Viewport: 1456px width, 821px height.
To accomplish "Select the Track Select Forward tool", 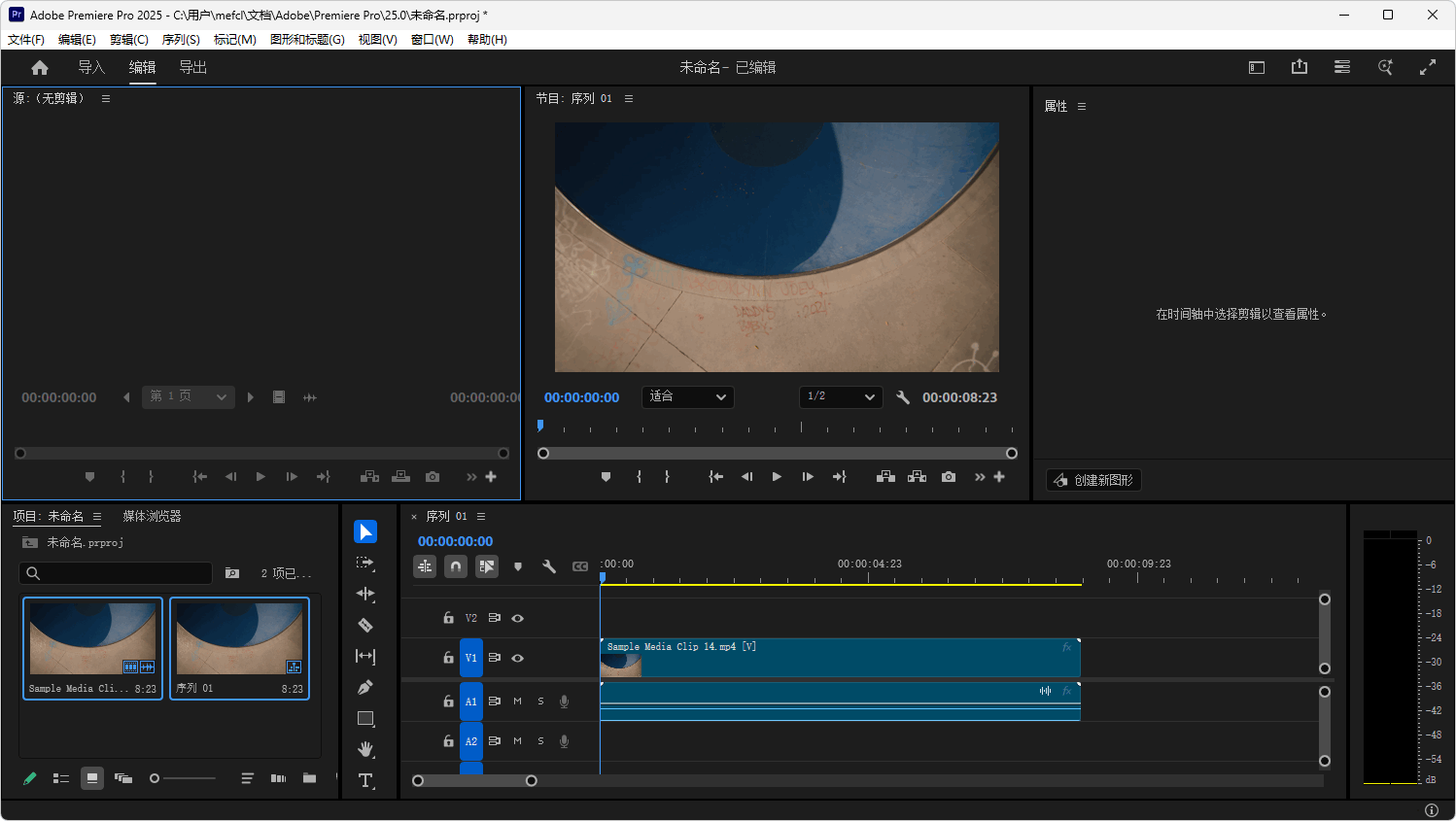I will [365, 562].
